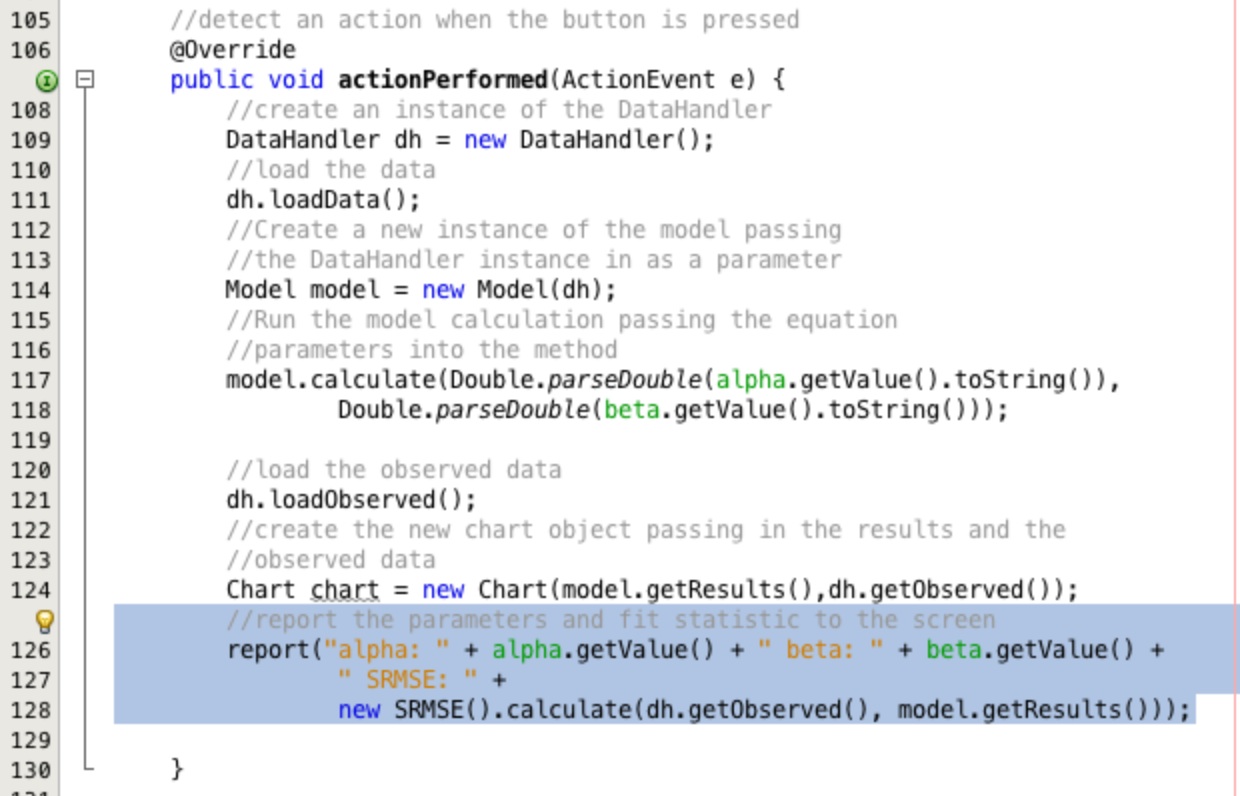The width and height of the screenshot is (1240, 796).
Task: Click line number 124 in the gutter
Action: (30, 590)
